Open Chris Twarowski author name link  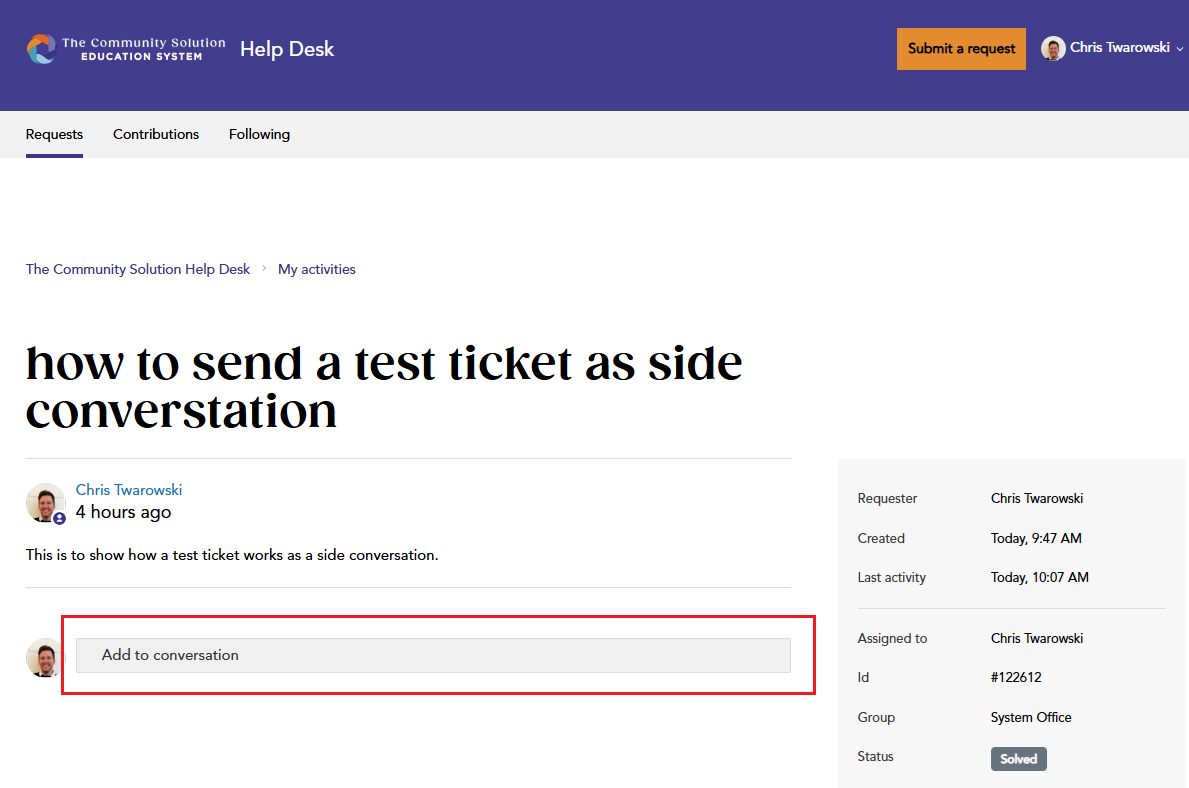coord(129,490)
